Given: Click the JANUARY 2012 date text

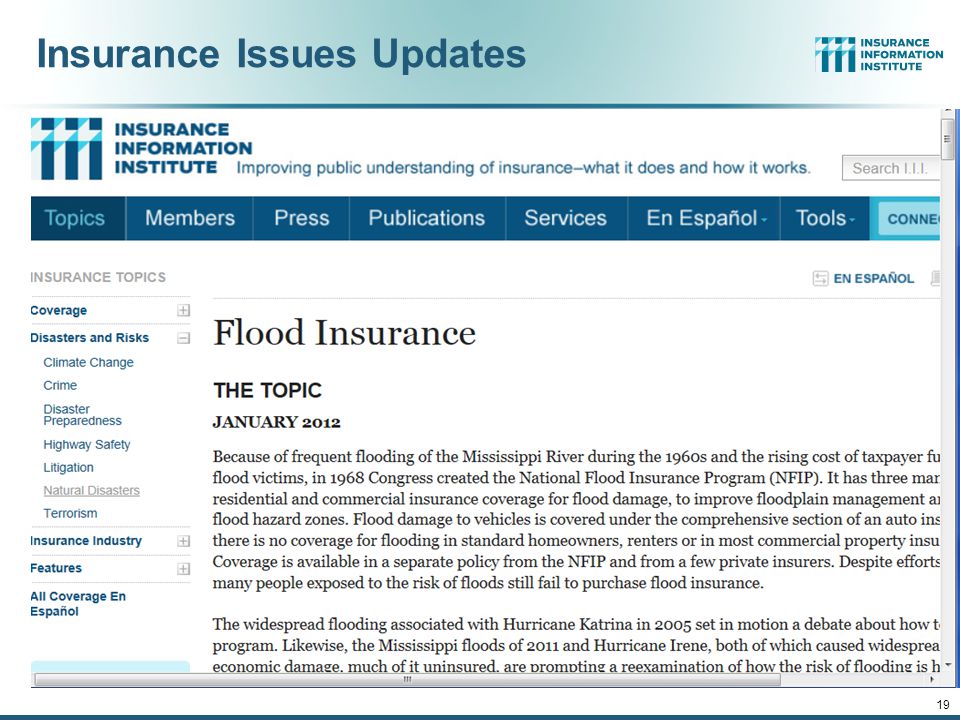Looking at the screenshot, I should [x=276, y=422].
